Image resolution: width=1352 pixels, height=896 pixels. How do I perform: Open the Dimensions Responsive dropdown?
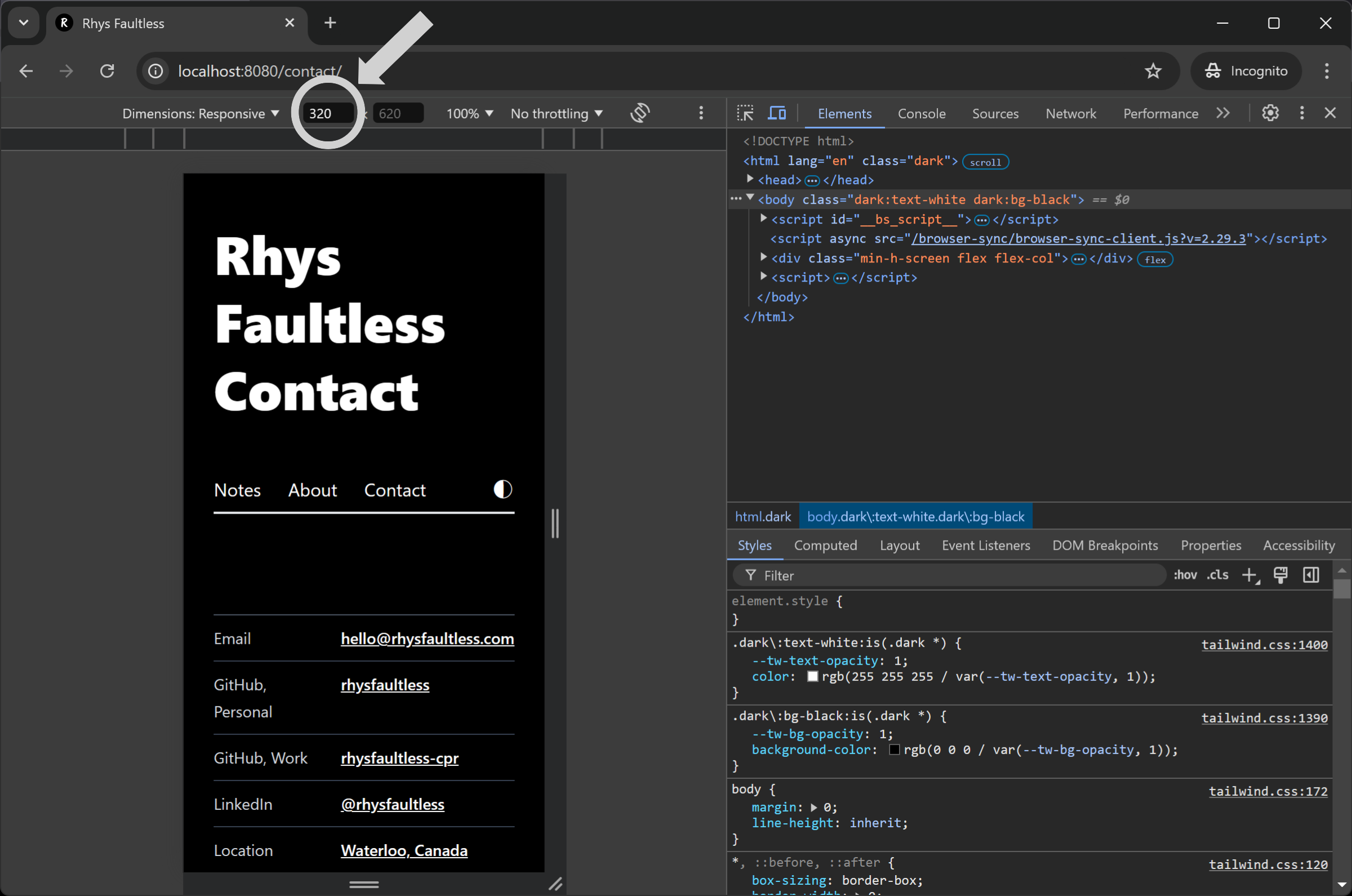pos(201,113)
